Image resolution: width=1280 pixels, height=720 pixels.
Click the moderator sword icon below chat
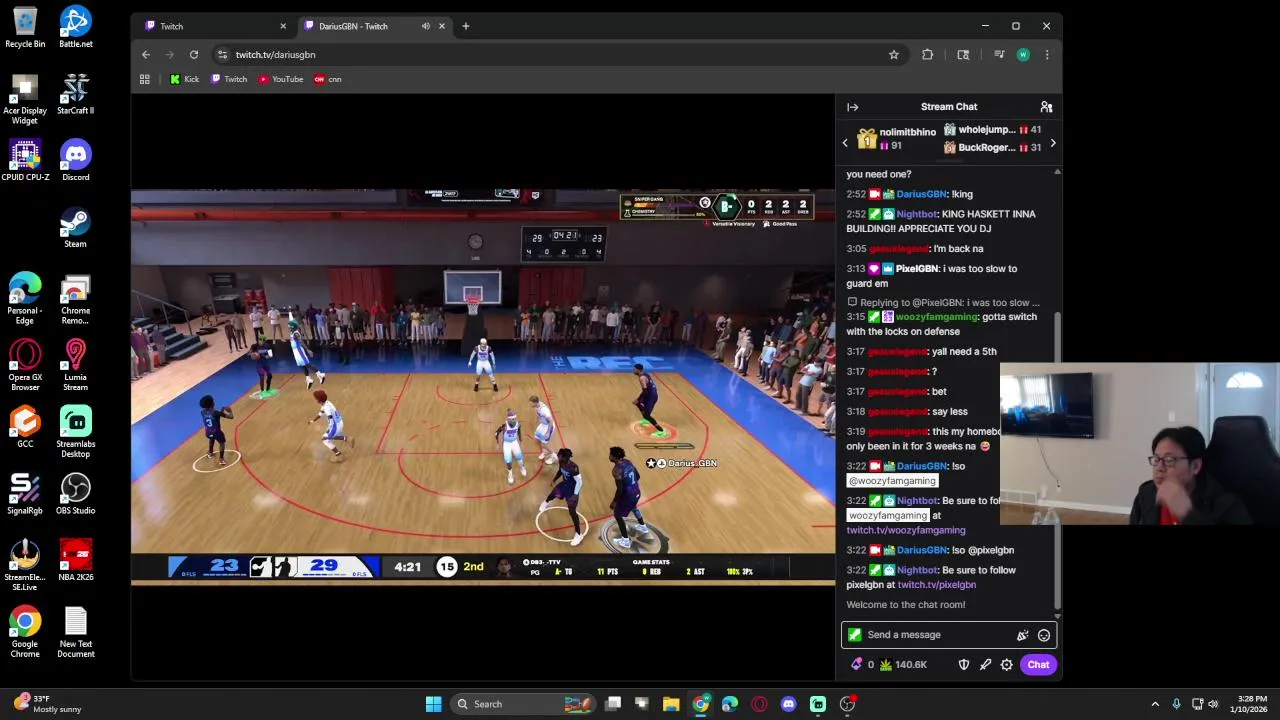pyautogui.click(x=985, y=665)
